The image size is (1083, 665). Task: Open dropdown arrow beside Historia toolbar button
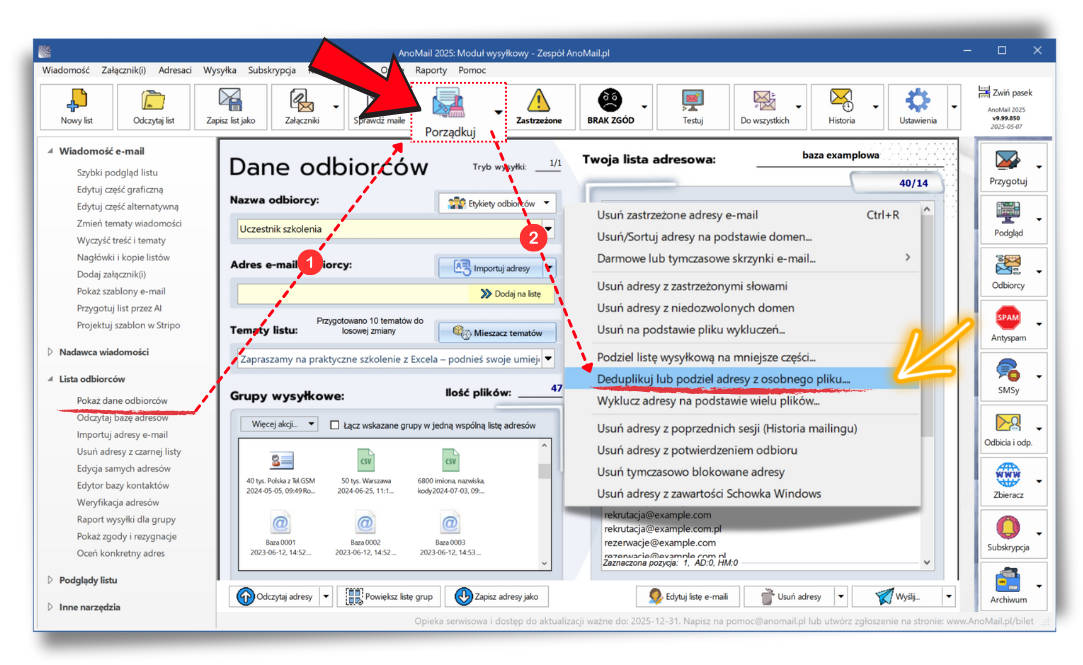876,107
